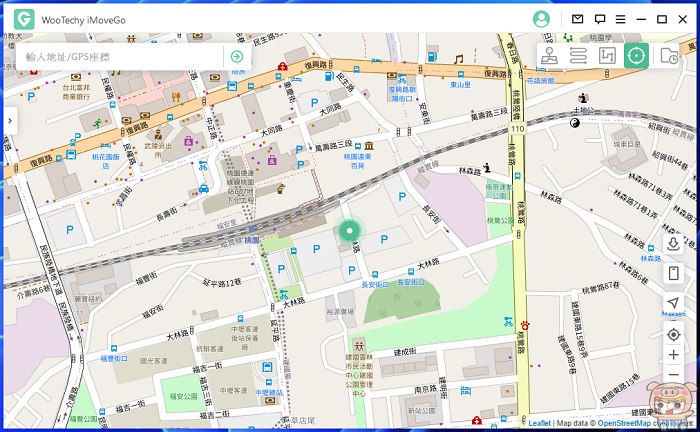Open the phone device management icon
The width and height of the screenshot is (700, 432).
(673, 273)
